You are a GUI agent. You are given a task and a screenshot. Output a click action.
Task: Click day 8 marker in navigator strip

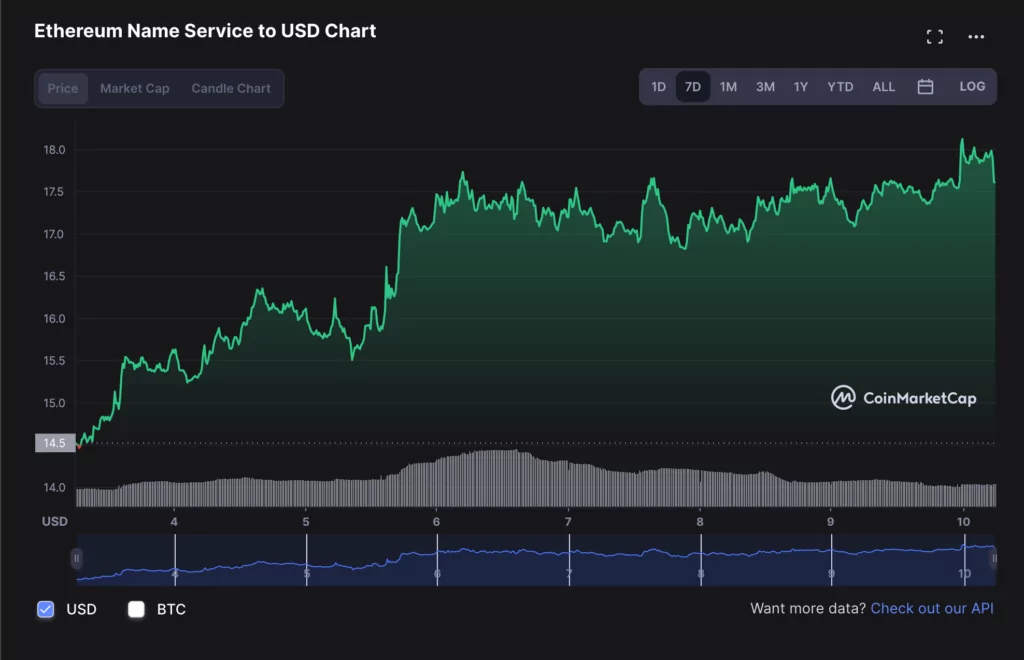701,574
